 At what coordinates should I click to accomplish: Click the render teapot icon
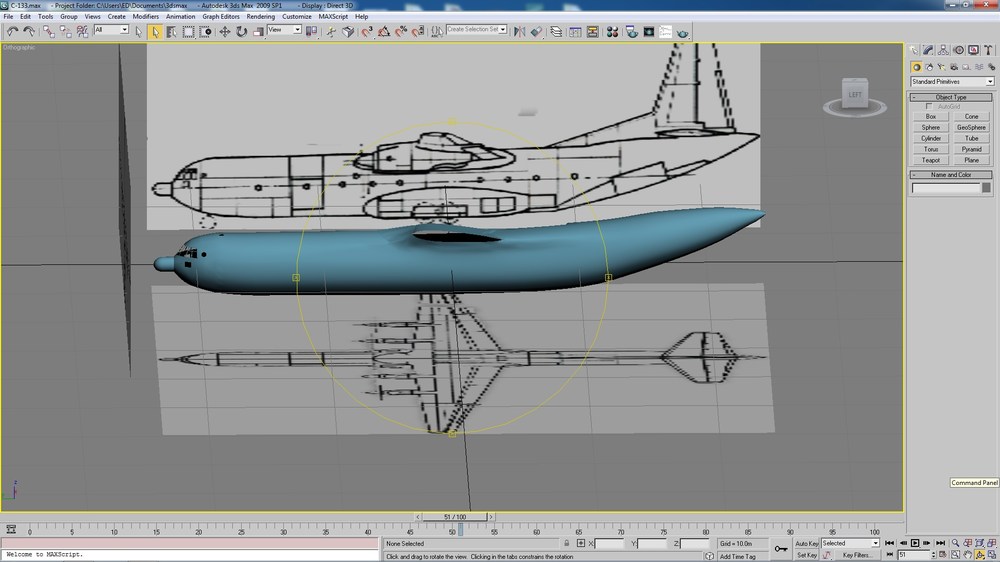682,32
